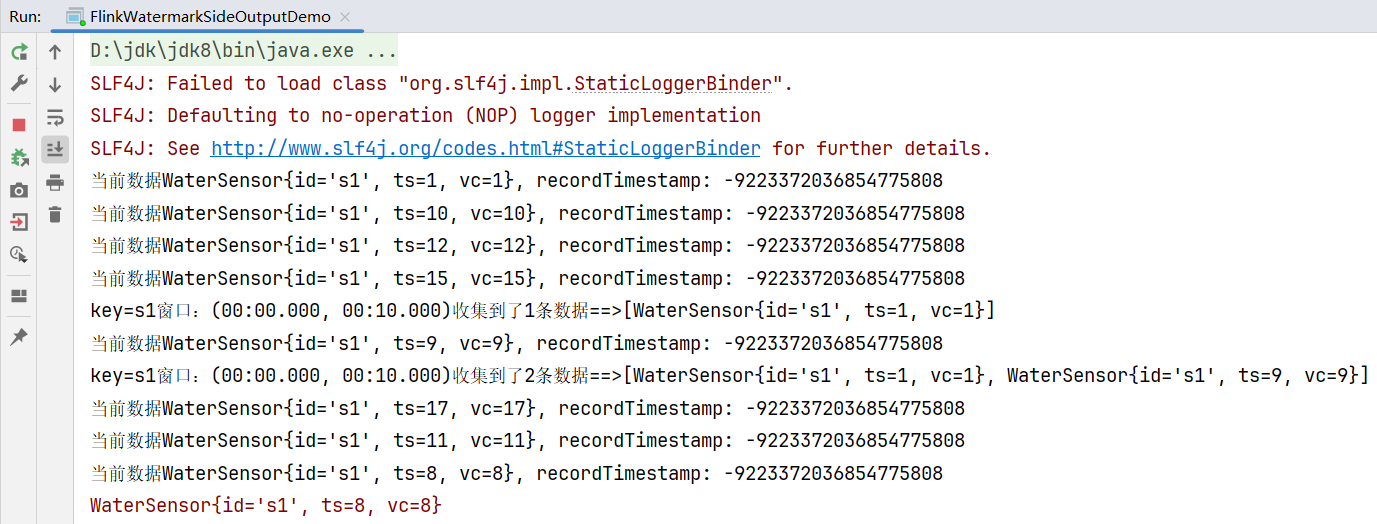Click the attach debugger bug icon

click(x=19, y=157)
